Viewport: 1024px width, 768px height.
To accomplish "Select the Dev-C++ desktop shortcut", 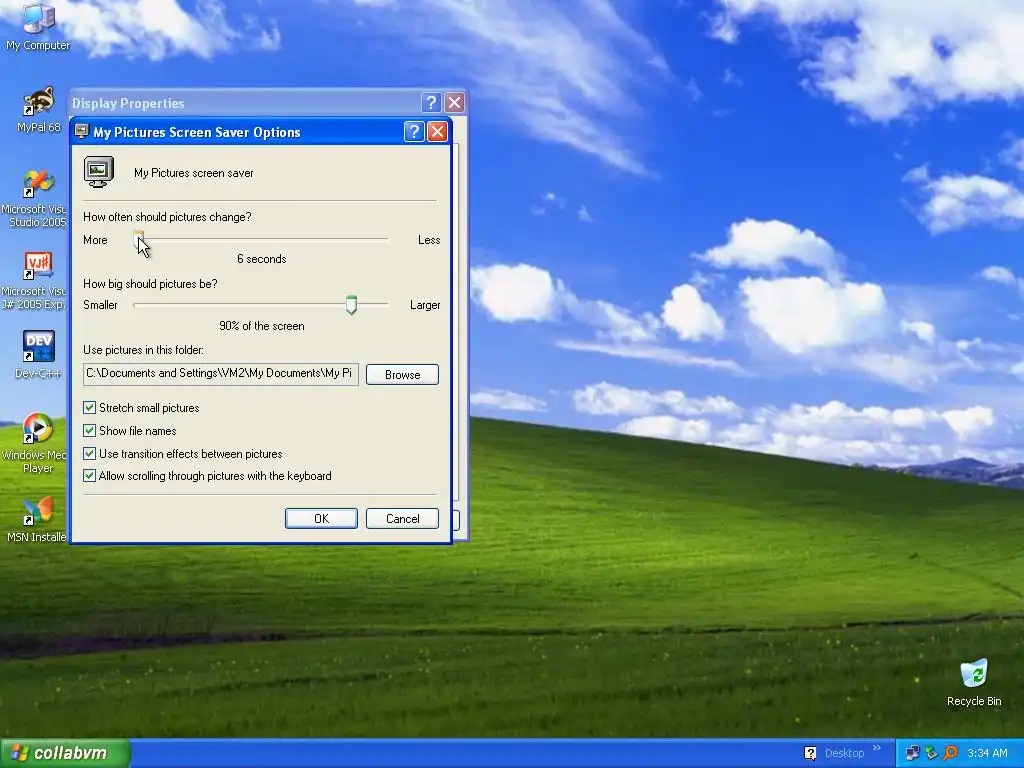I will tap(38, 355).
